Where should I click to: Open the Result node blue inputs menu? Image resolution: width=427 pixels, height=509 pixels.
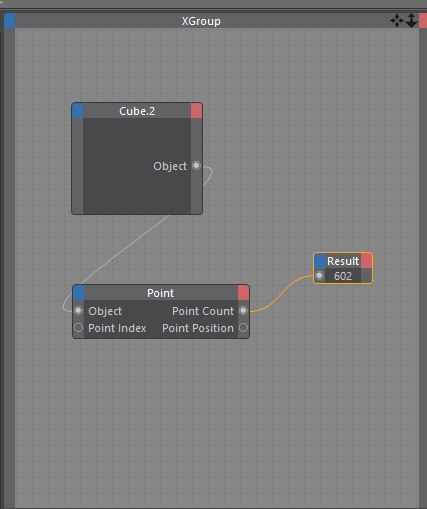coord(320,261)
